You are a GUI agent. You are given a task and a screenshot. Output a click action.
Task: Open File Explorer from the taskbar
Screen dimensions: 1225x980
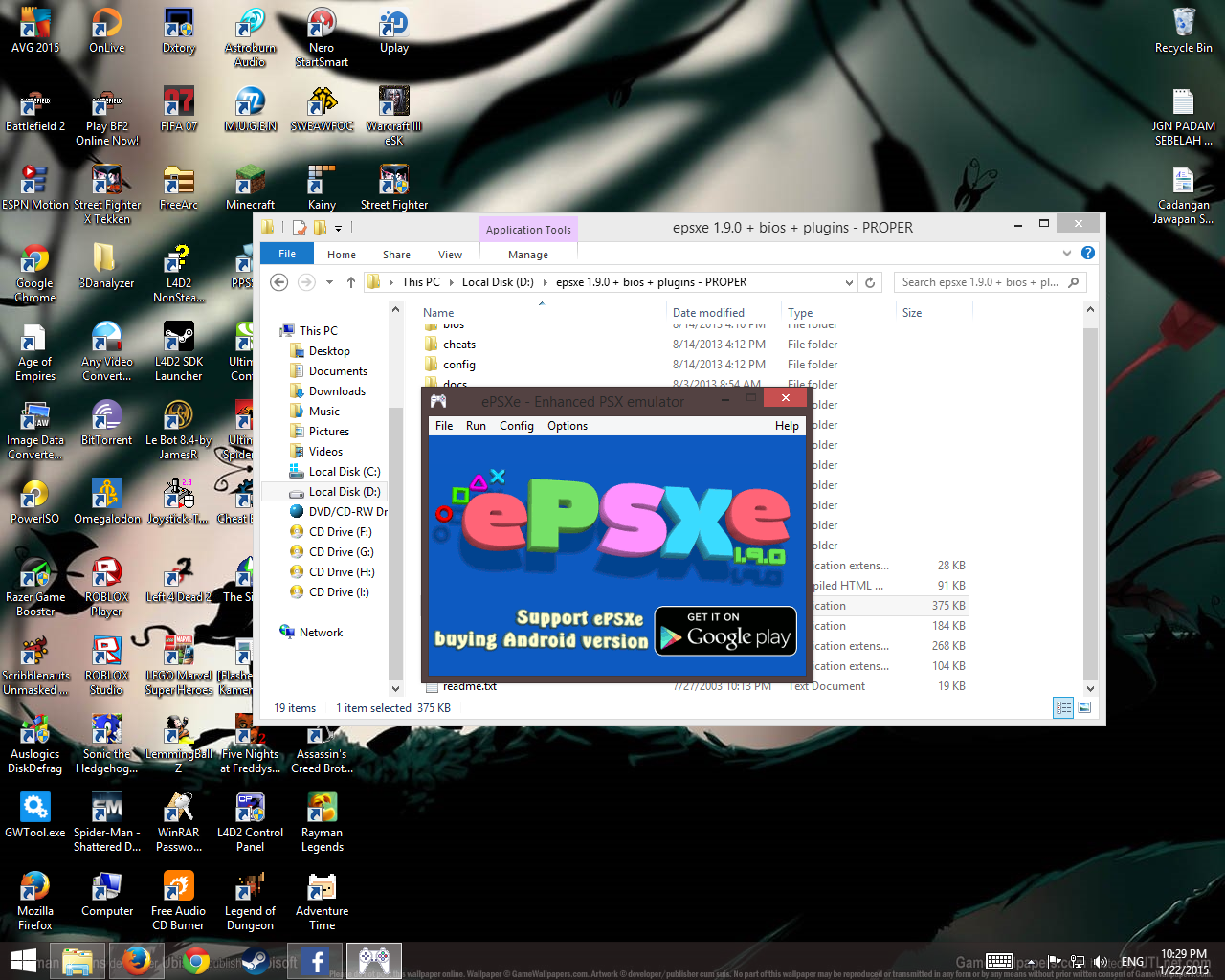pos(78,961)
